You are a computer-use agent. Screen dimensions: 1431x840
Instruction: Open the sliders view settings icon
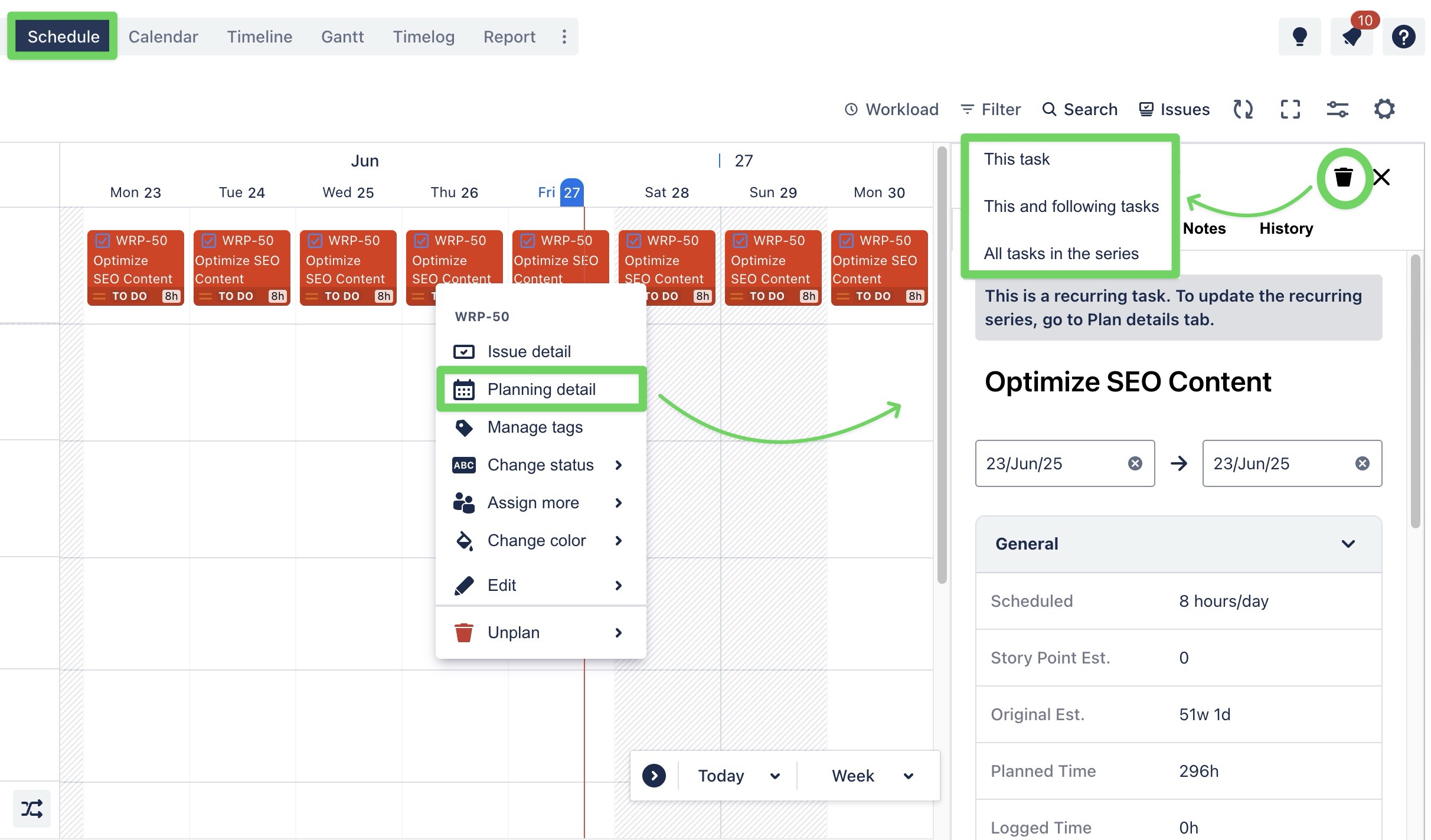(1337, 109)
